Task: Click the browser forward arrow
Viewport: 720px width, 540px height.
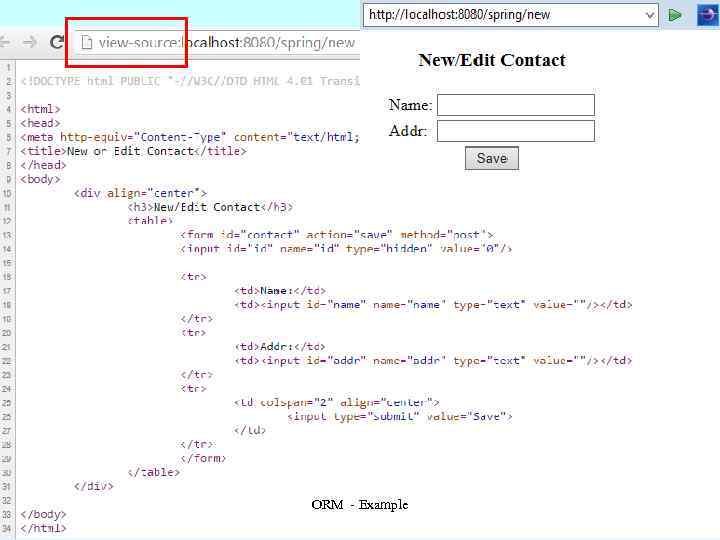Action: point(29,42)
